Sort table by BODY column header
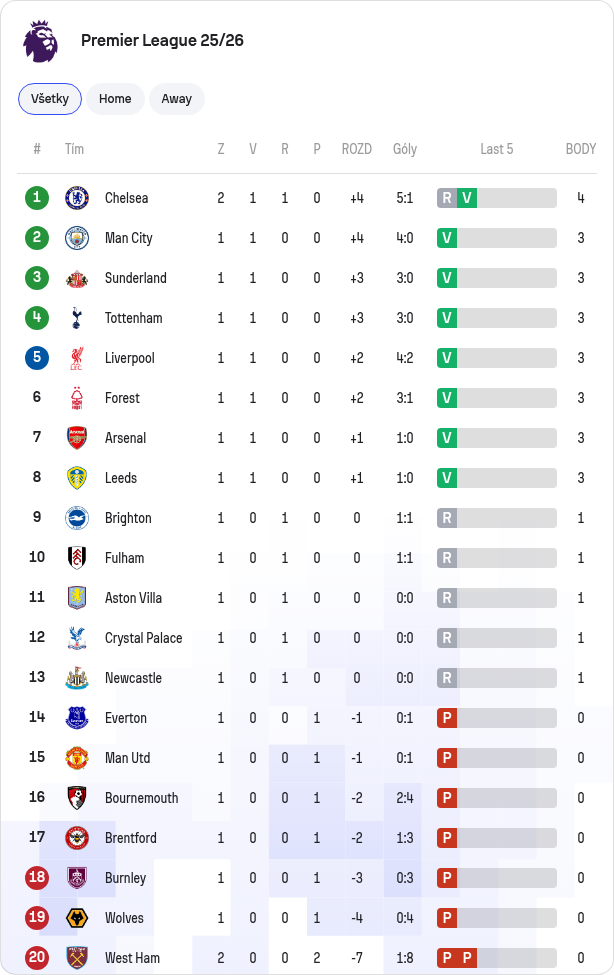Screen dimensions: 614x975 tap(580, 149)
